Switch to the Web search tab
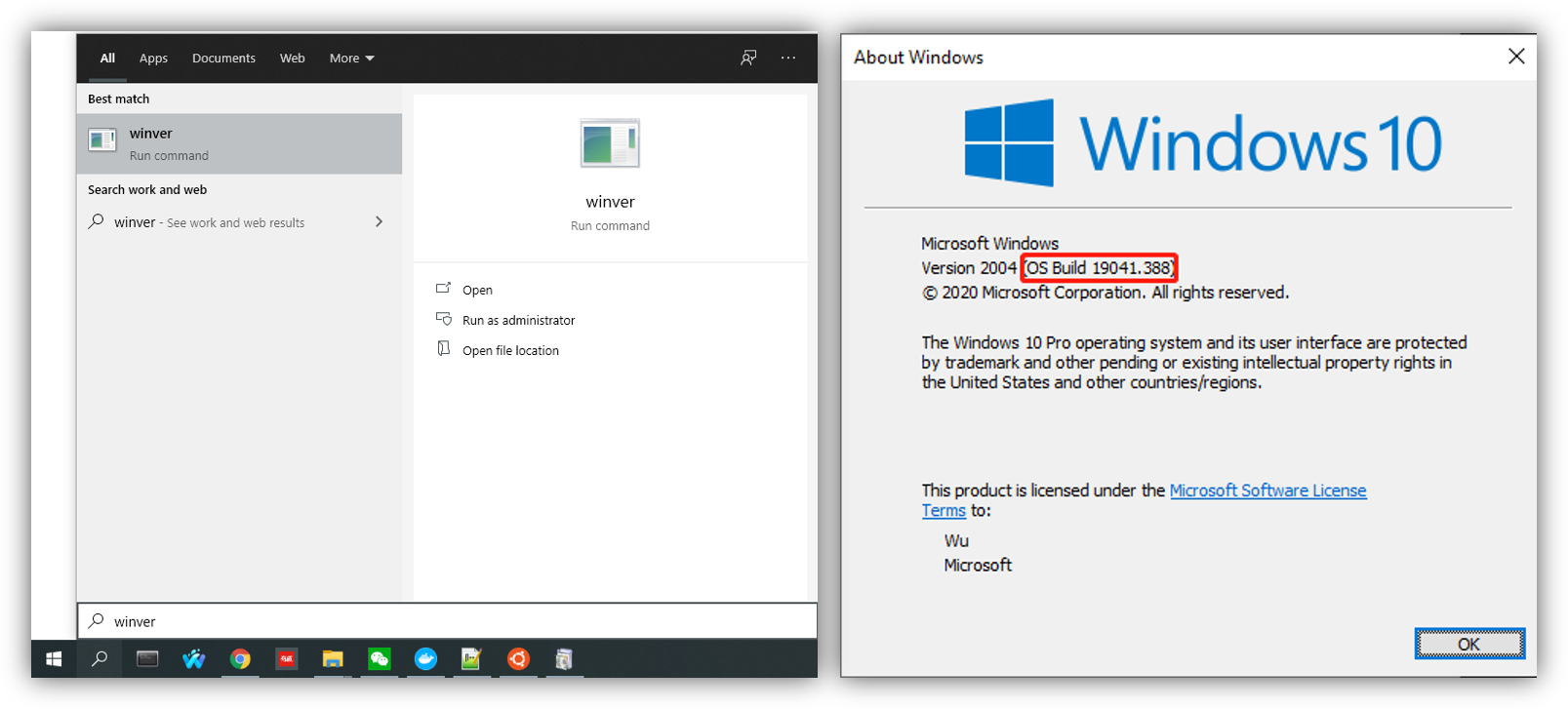 [x=293, y=58]
